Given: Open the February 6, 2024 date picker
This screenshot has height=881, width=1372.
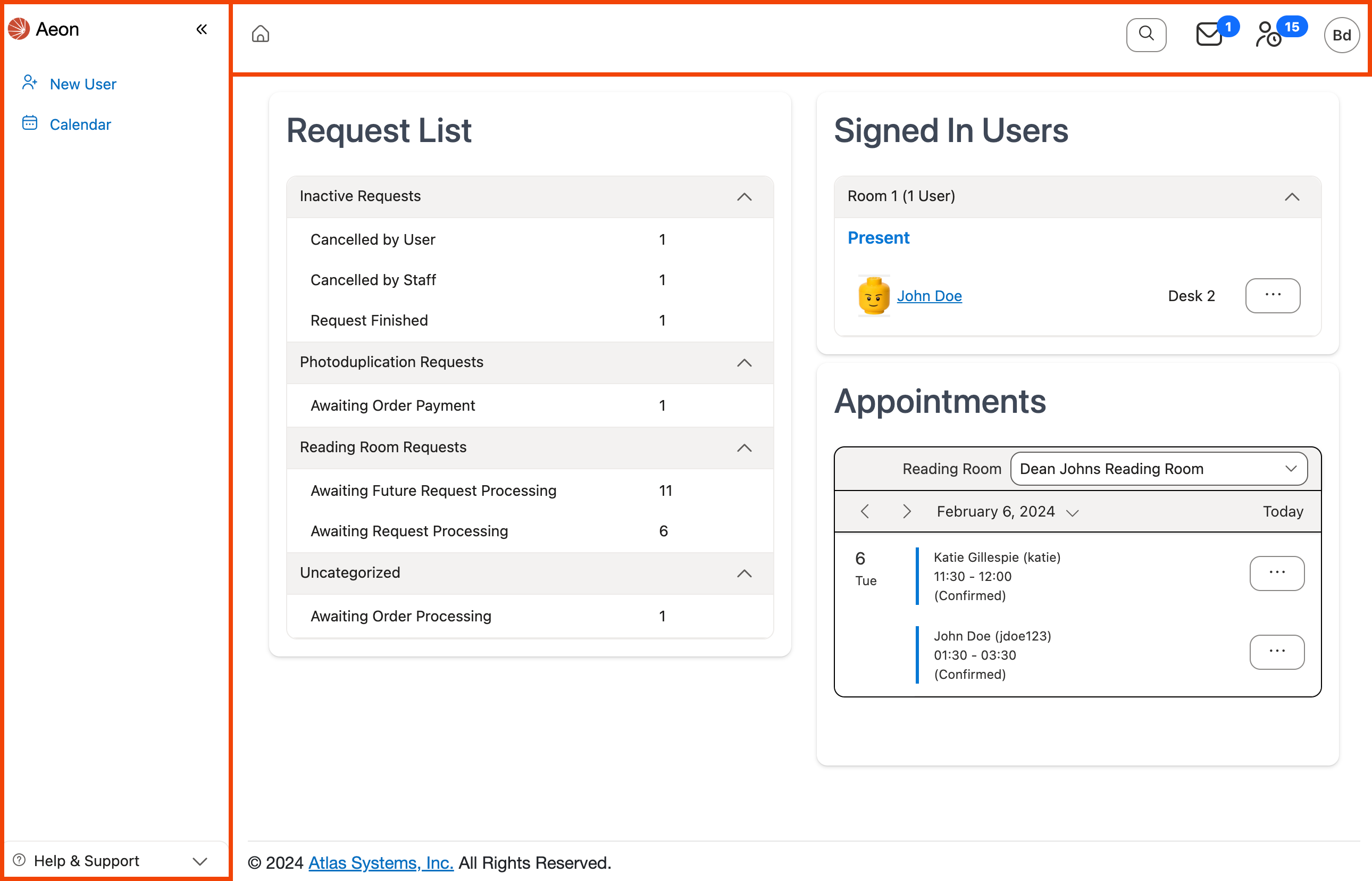Looking at the screenshot, I should click(1072, 511).
